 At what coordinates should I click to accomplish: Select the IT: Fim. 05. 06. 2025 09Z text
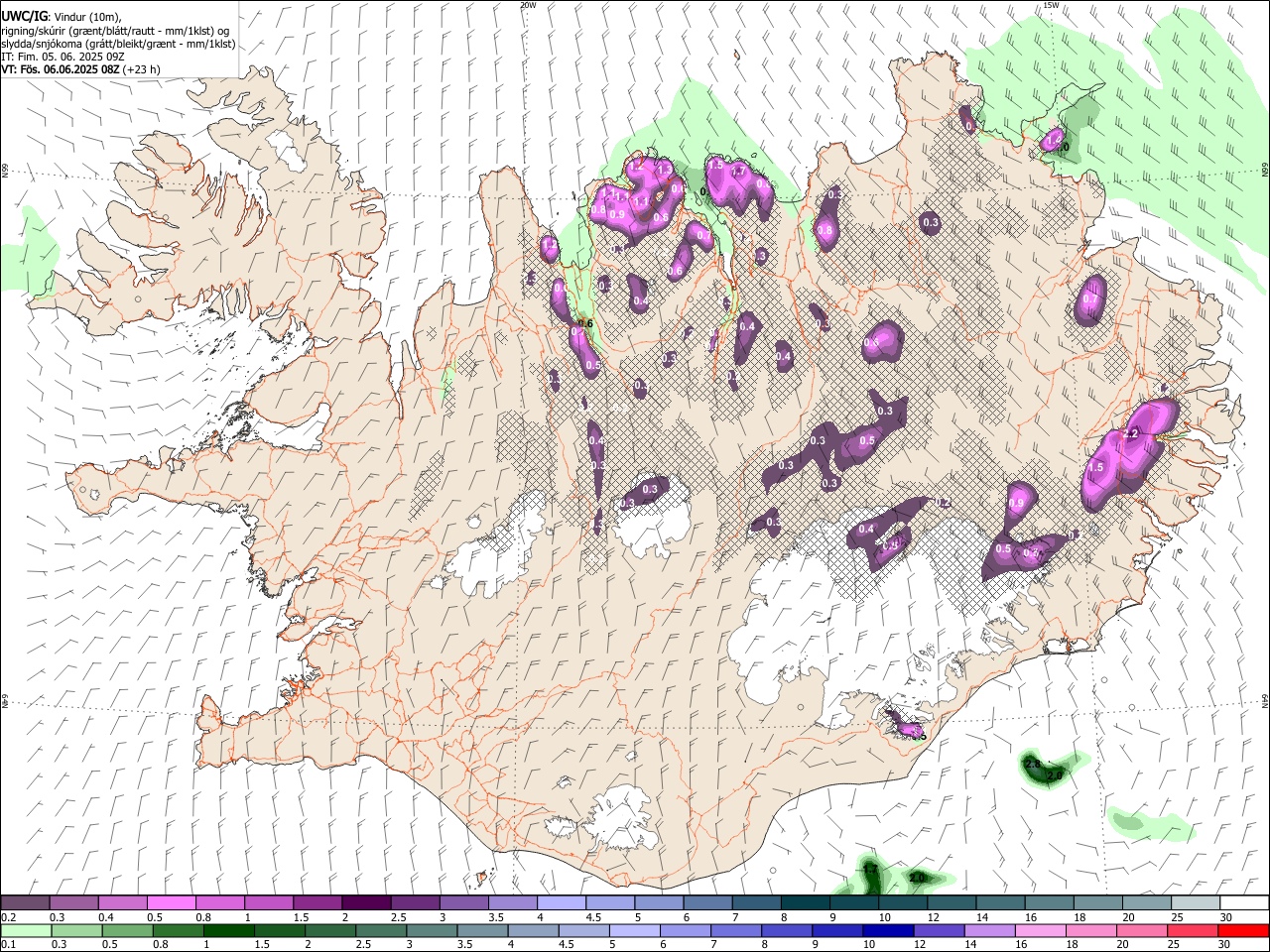[x=63, y=57]
